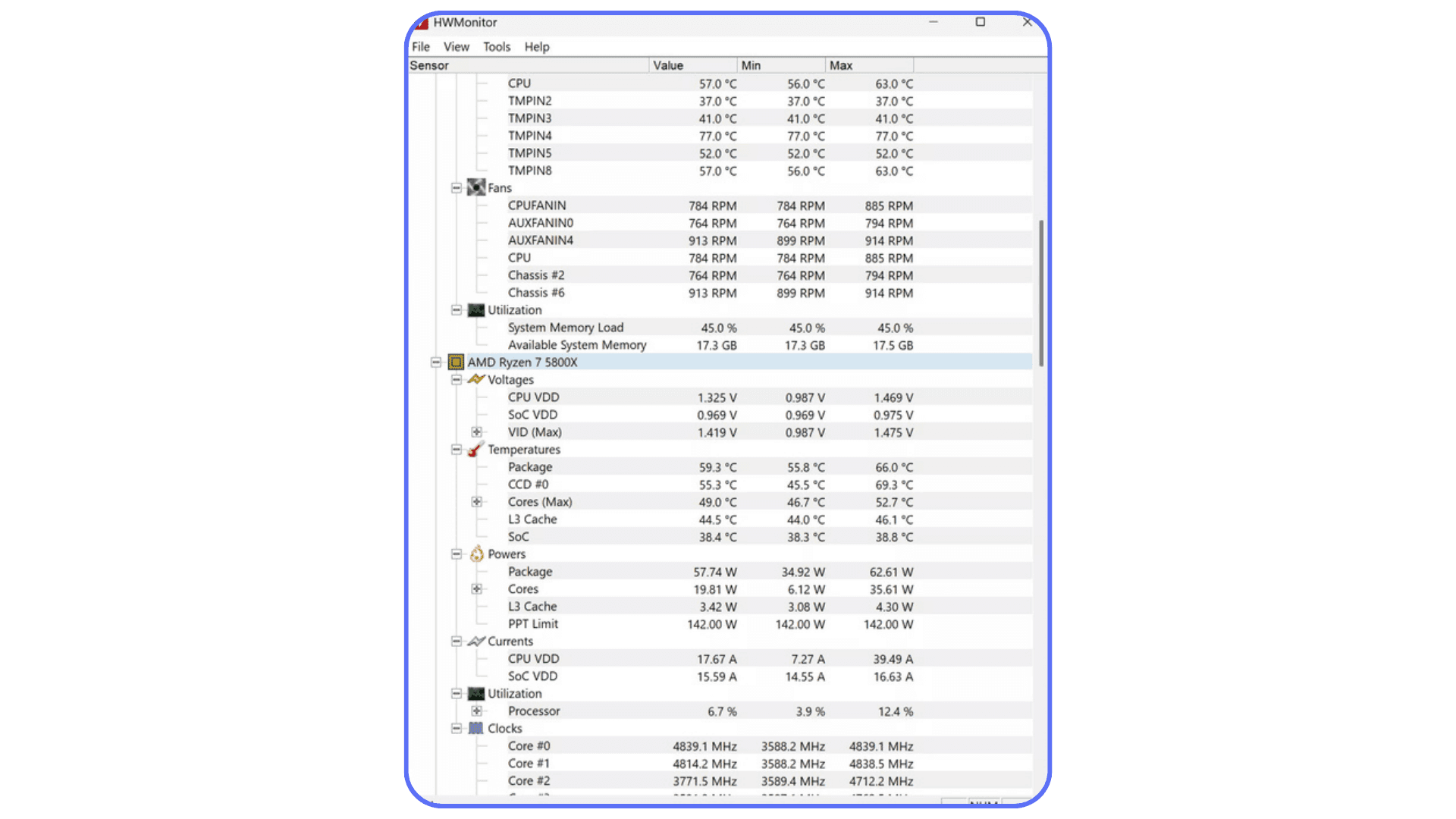Viewport: 1456px width, 819px height.
Task: Open the View menu
Action: 457,47
